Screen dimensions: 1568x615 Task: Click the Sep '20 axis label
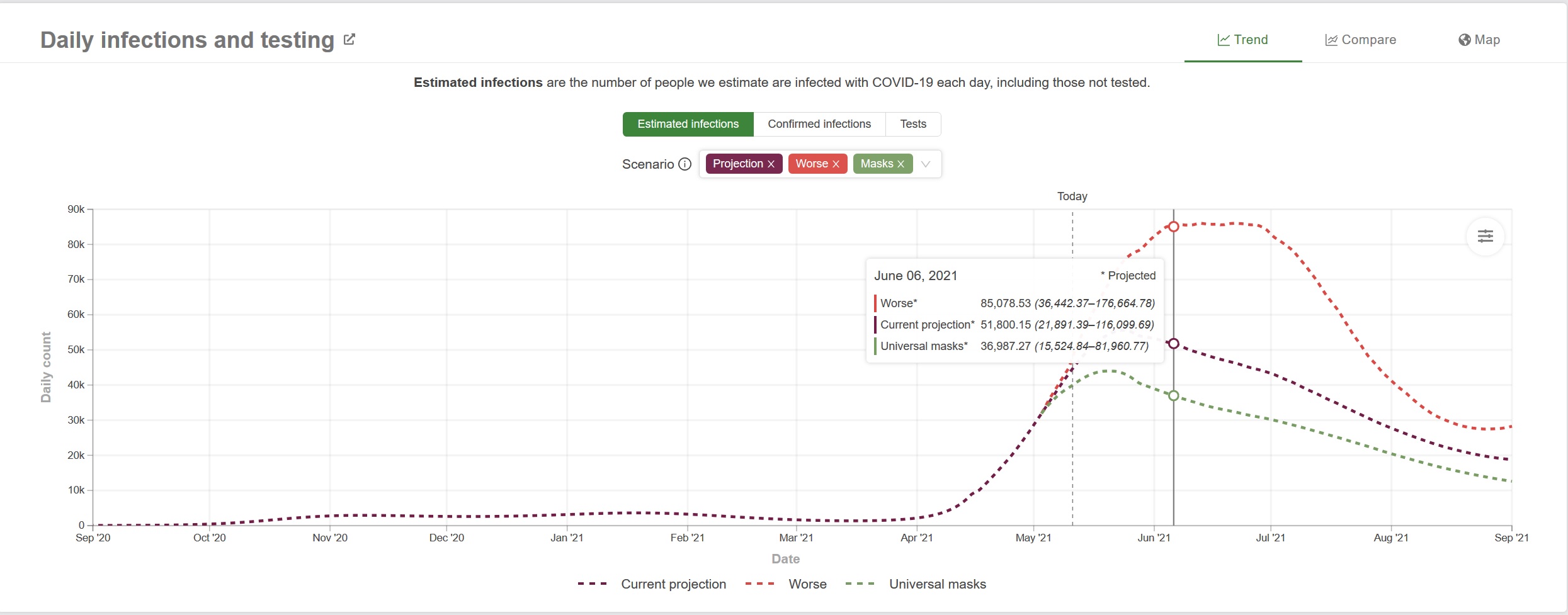click(x=93, y=538)
